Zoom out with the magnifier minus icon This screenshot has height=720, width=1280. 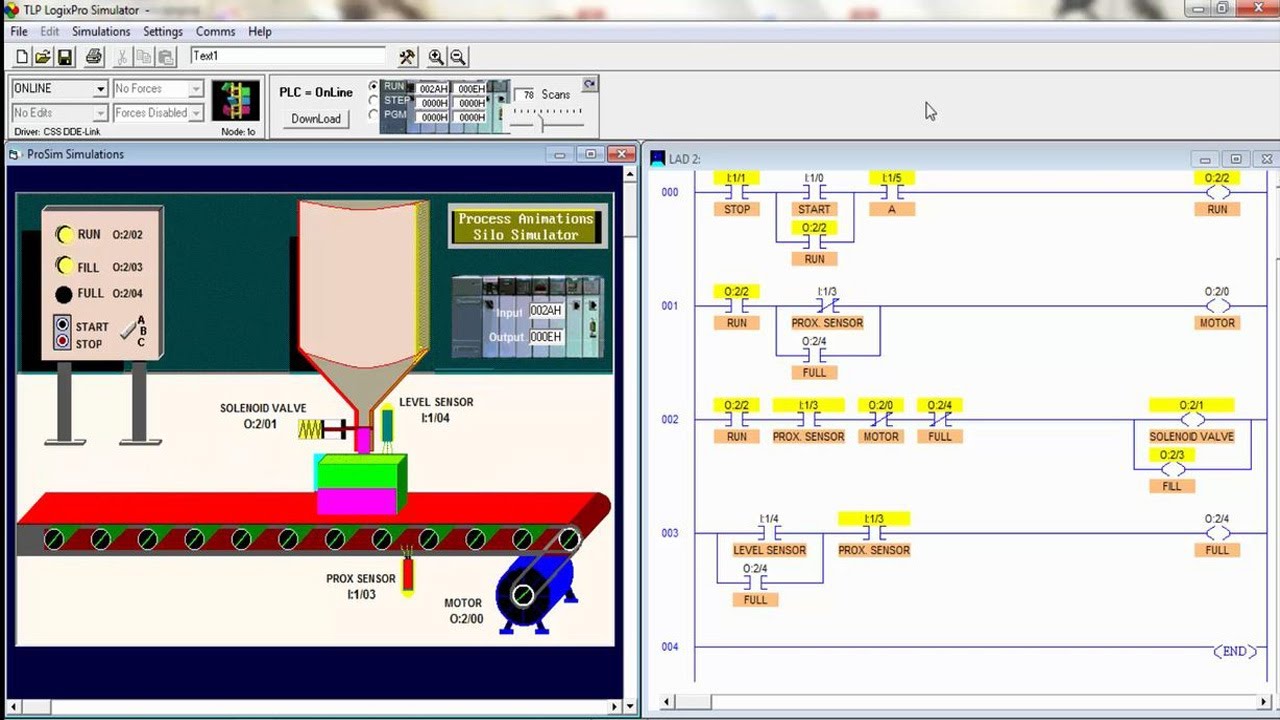tap(458, 57)
